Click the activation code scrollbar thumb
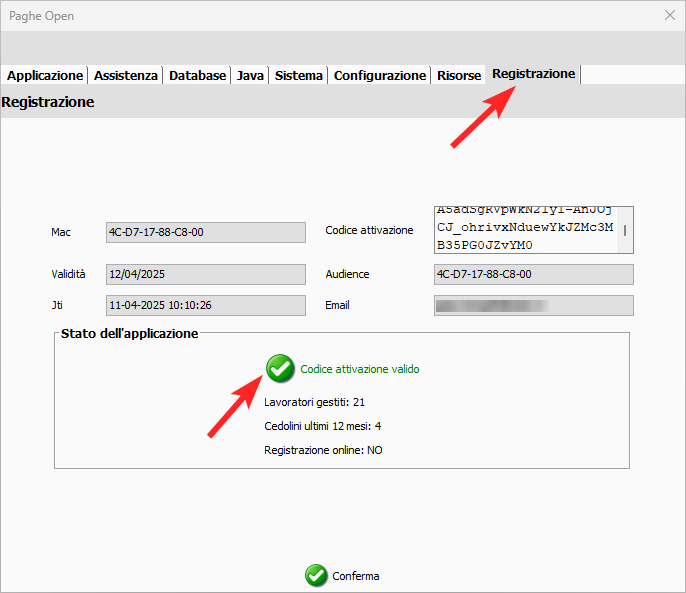 click(625, 230)
